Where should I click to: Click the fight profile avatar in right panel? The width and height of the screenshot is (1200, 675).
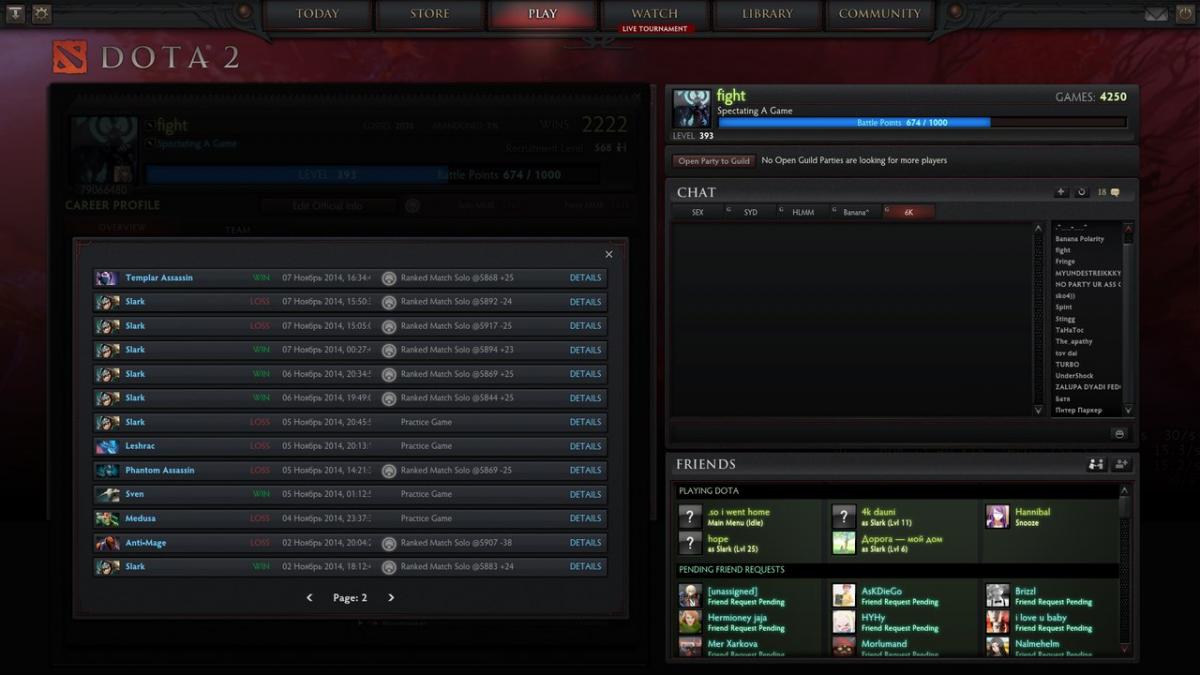pos(692,108)
